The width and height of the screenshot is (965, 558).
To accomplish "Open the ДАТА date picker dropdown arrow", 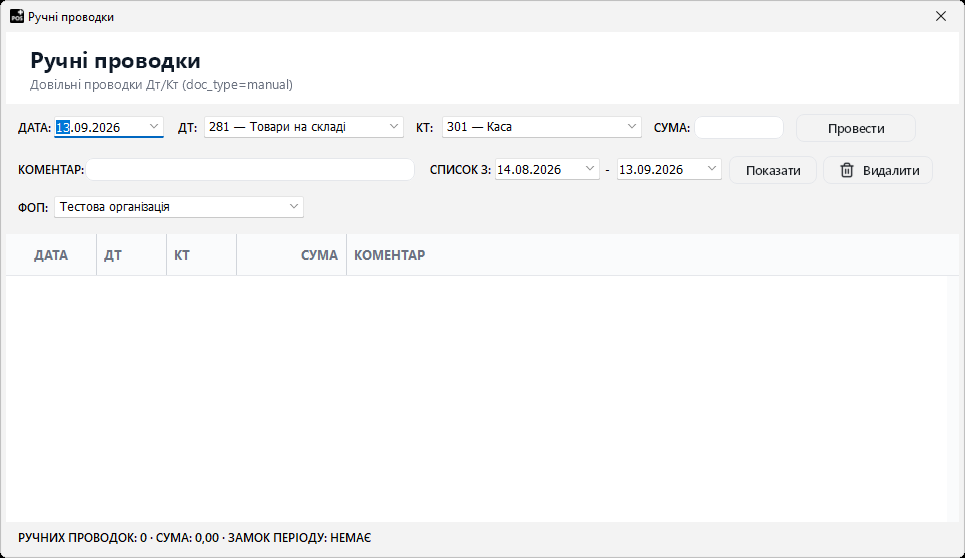I will tap(154, 127).
